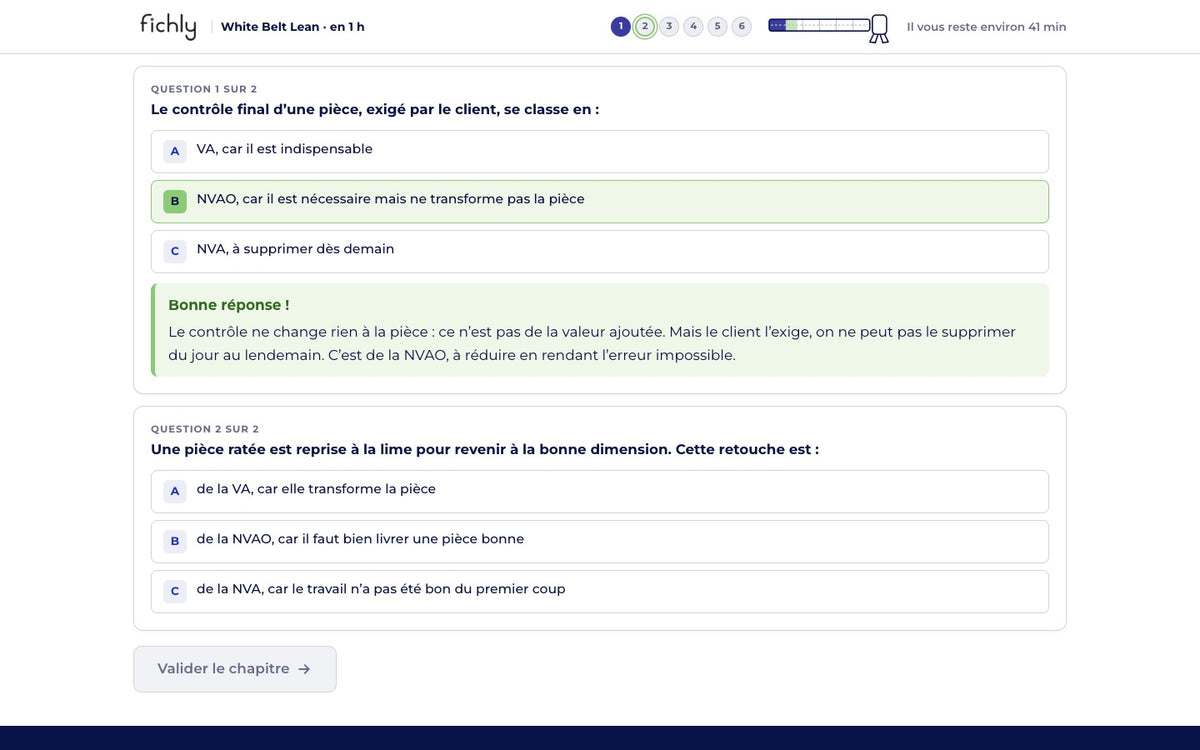The image size is (1200, 750).
Task: Click the 'QUESTION 2 SUR 2' label
Action: tap(205, 429)
